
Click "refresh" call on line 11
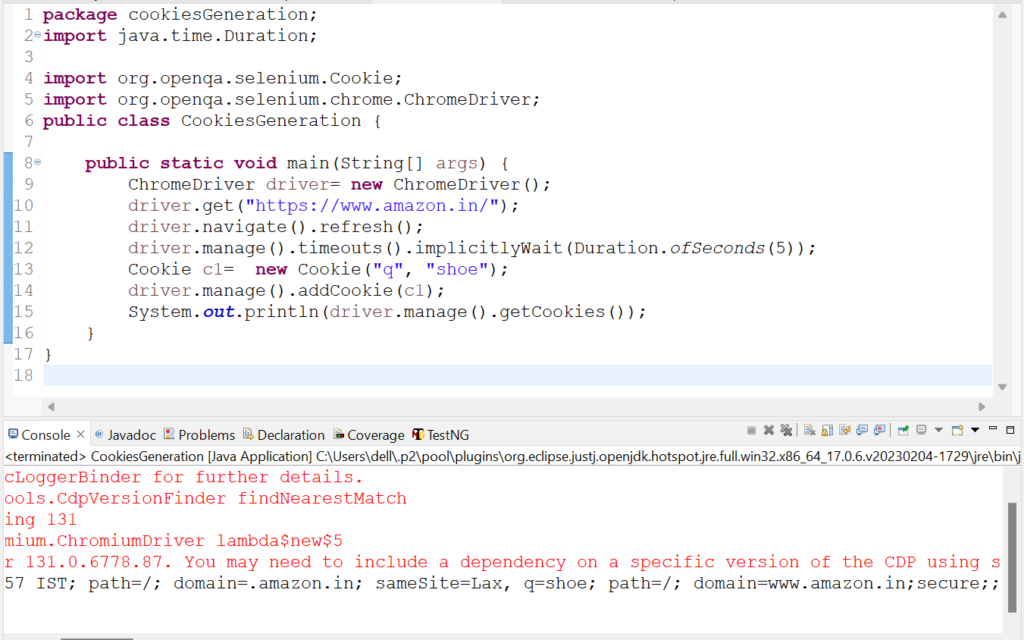[357, 227]
